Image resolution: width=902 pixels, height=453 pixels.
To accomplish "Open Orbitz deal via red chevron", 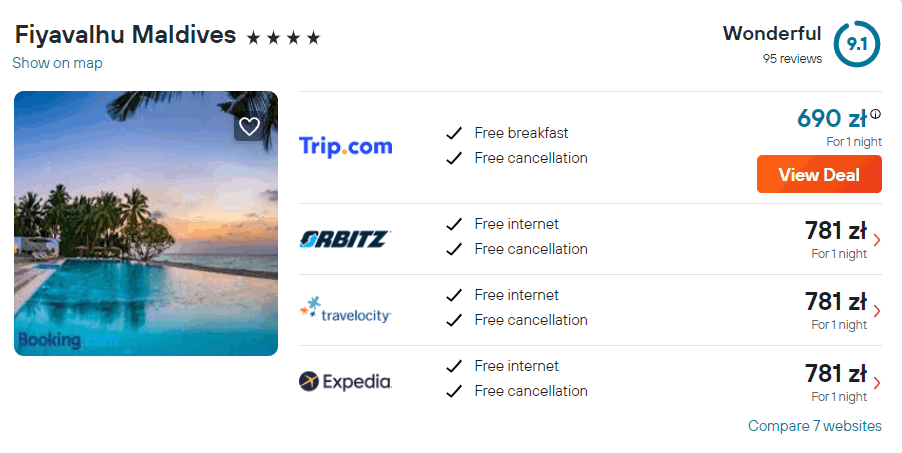I will point(877,239).
